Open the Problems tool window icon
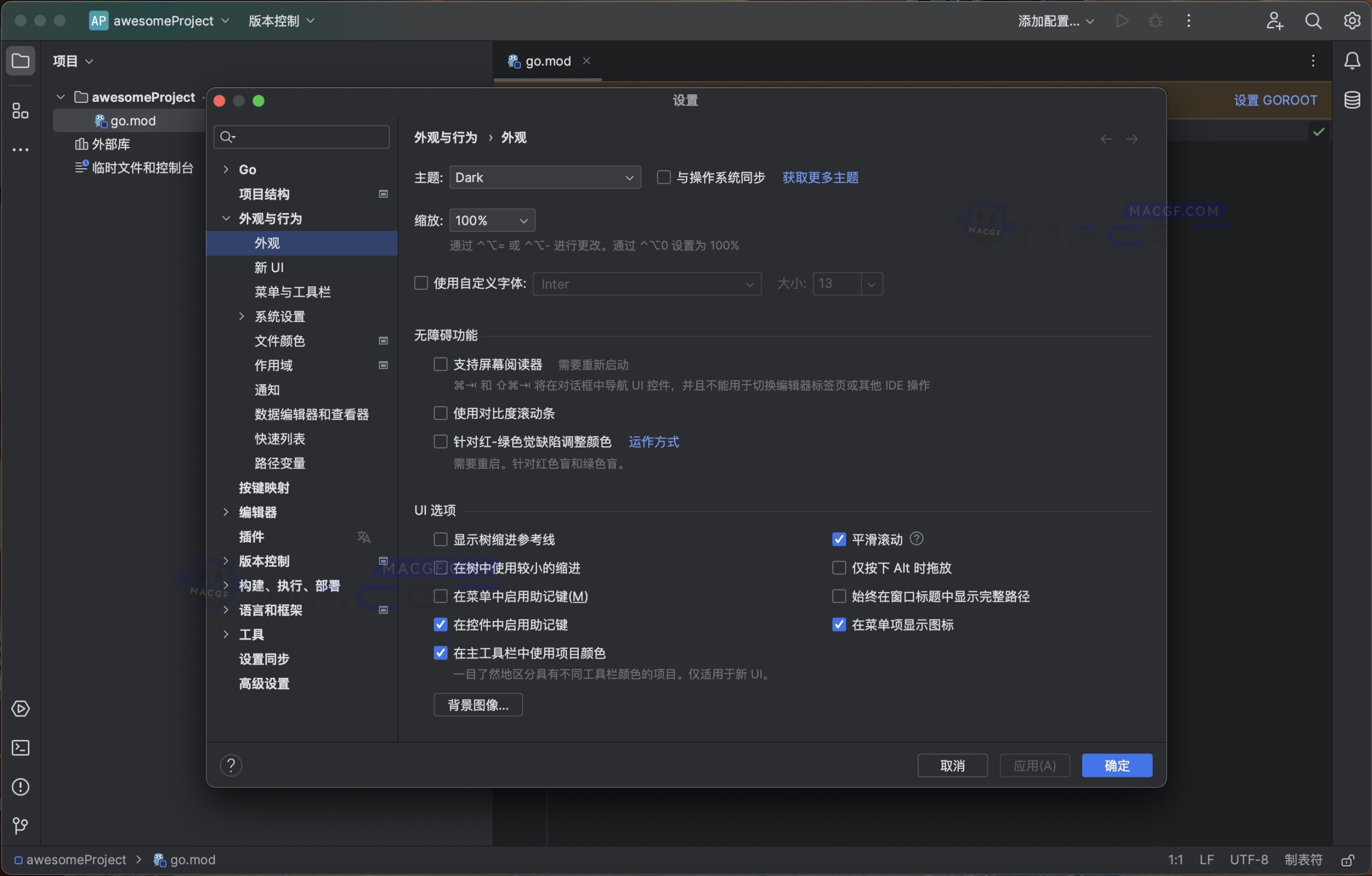This screenshot has height=876, width=1372. click(x=20, y=787)
